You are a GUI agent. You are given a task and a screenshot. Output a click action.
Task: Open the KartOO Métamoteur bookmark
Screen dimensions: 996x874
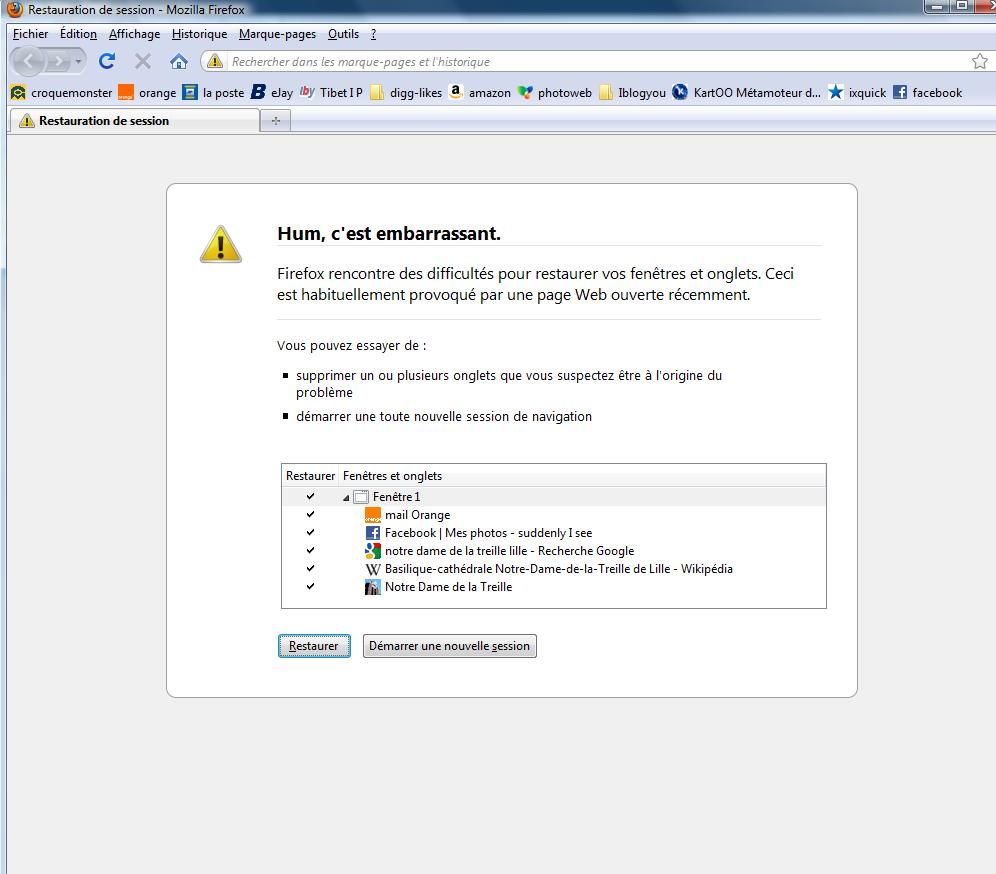(x=746, y=93)
